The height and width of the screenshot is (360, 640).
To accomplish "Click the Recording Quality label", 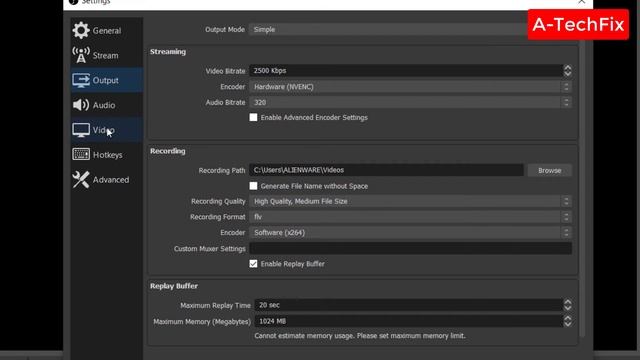I will (218, 201).
